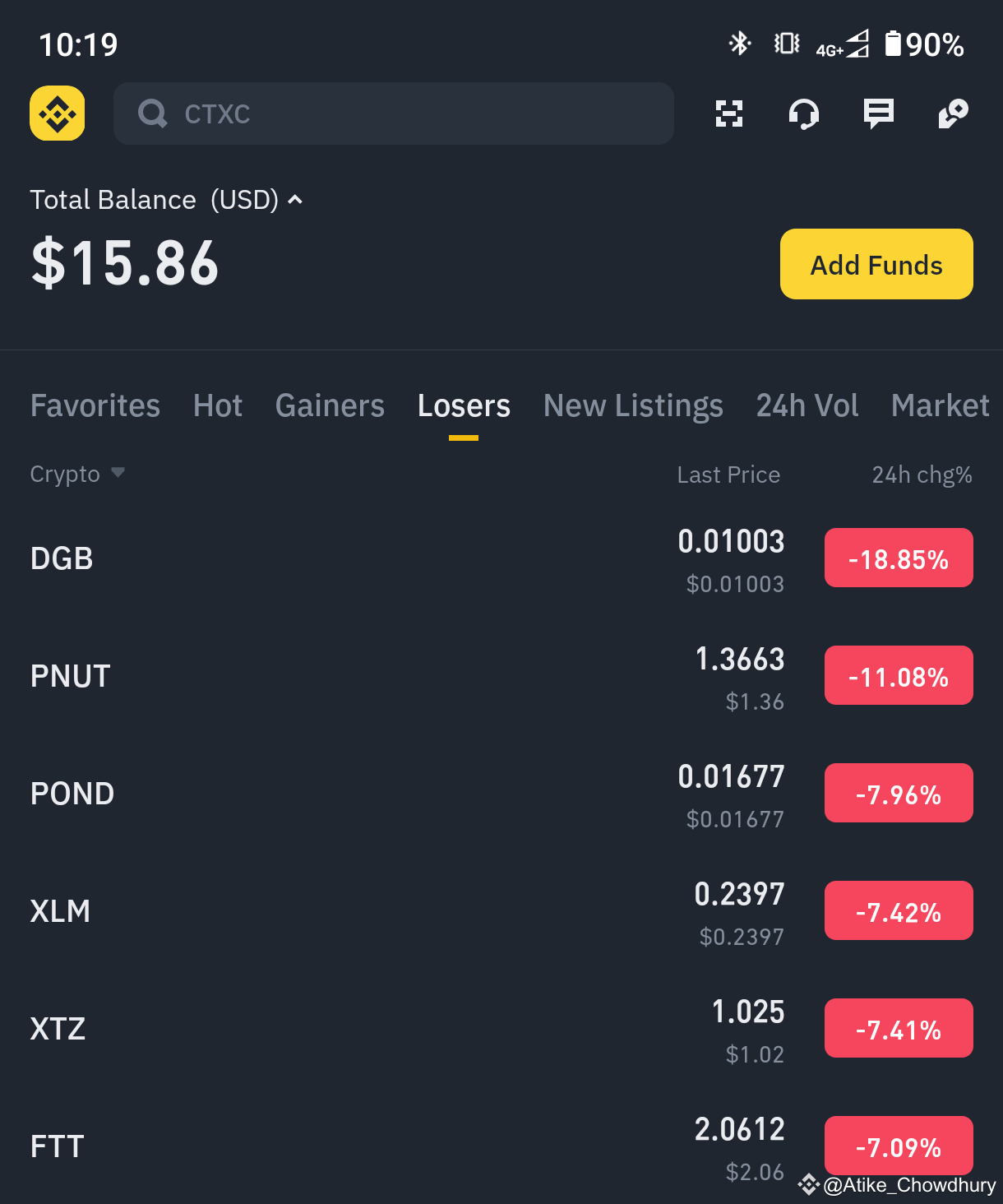Click the Add Funds button
This screenshot has height=1204, width=1003.
(876, 264)
